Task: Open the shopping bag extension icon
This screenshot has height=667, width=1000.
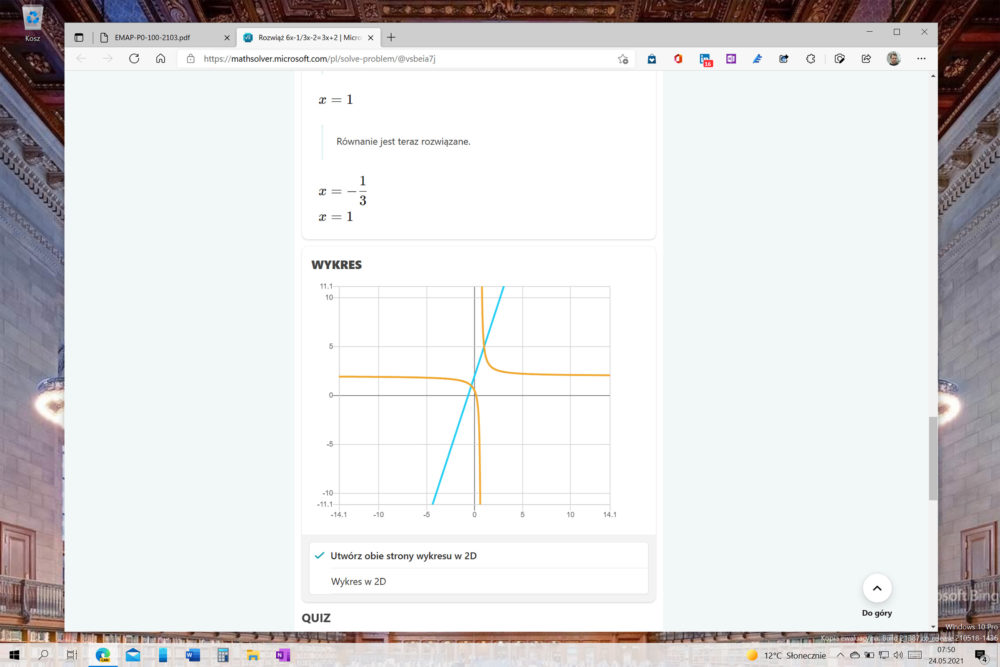Action: (x=652, y=59)
